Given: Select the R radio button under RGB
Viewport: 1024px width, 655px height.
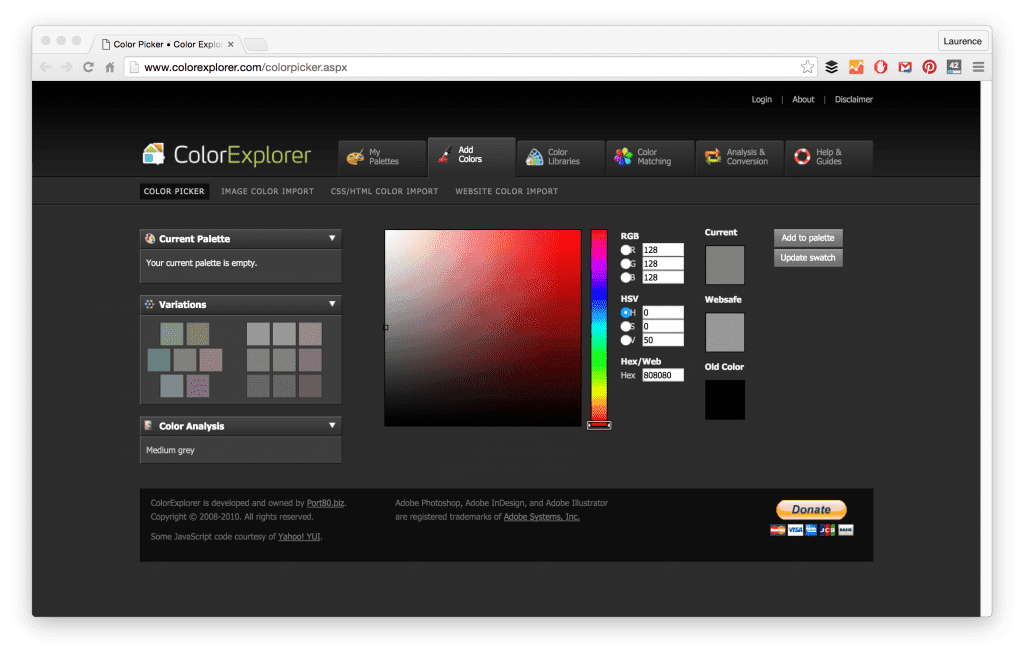Looking at the screenshot, I should tap(626, 249).
